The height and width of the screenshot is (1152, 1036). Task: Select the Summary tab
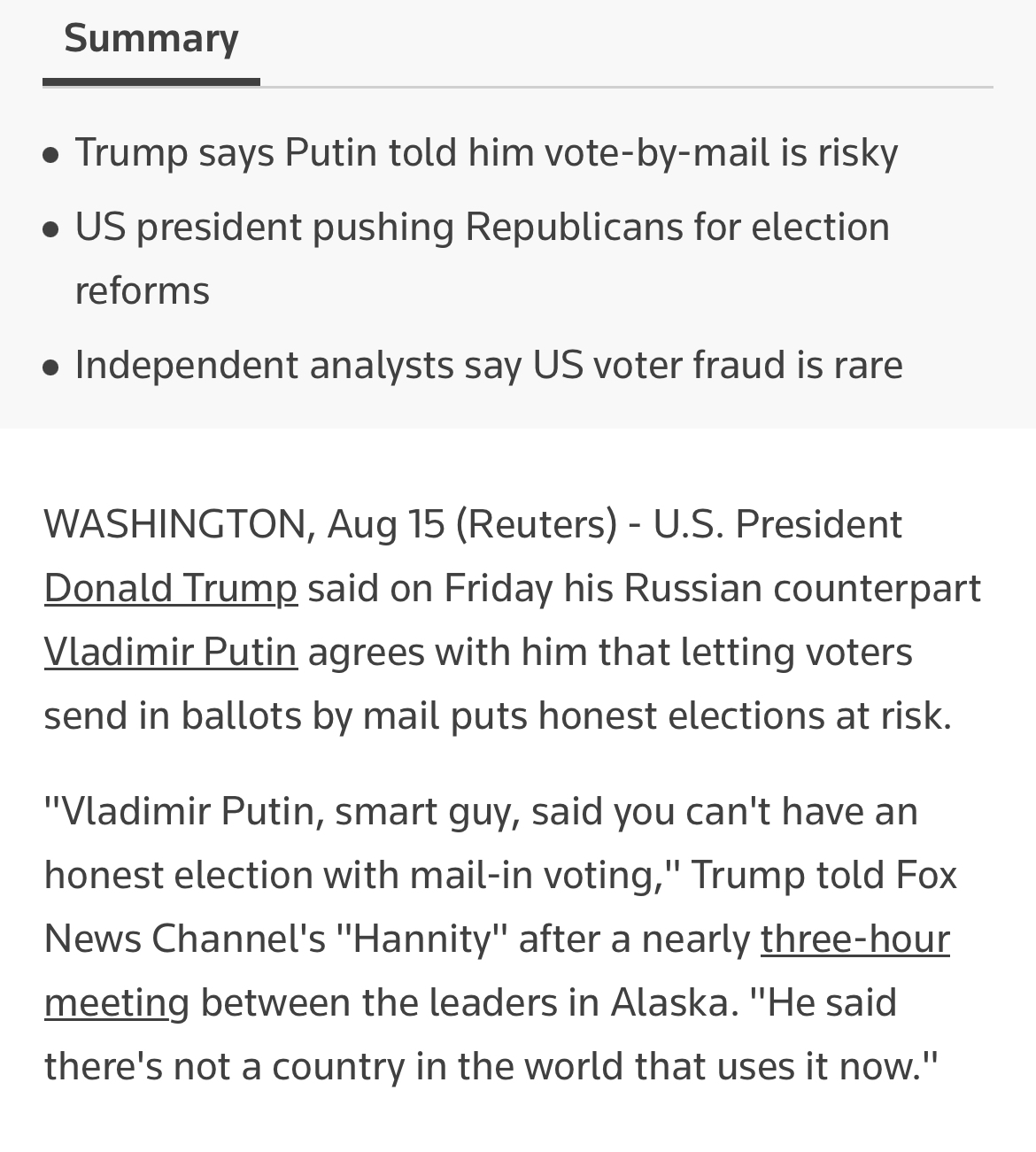[151, 39]
